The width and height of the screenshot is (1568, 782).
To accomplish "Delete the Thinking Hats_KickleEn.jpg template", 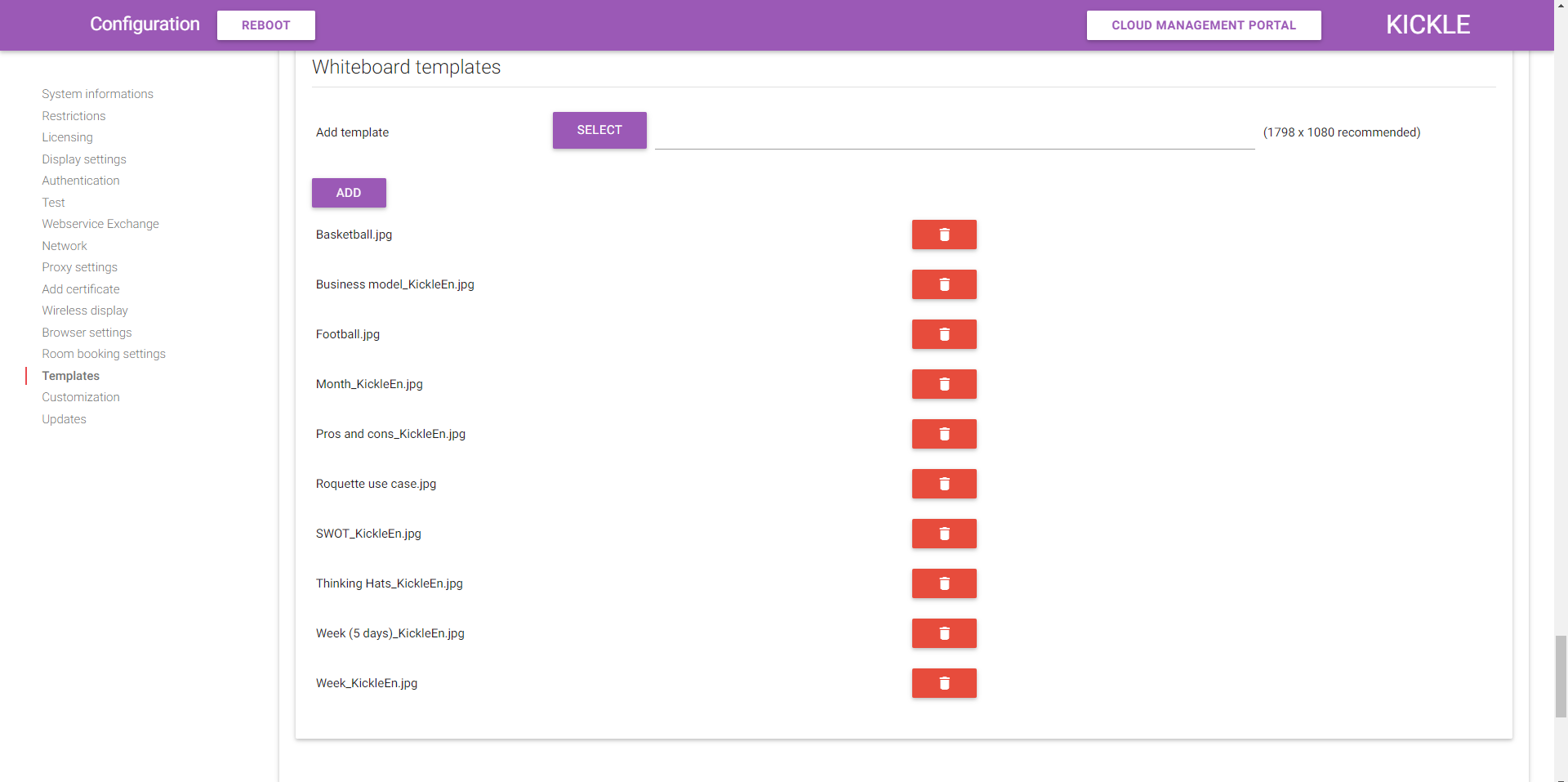I will [943, 583].
